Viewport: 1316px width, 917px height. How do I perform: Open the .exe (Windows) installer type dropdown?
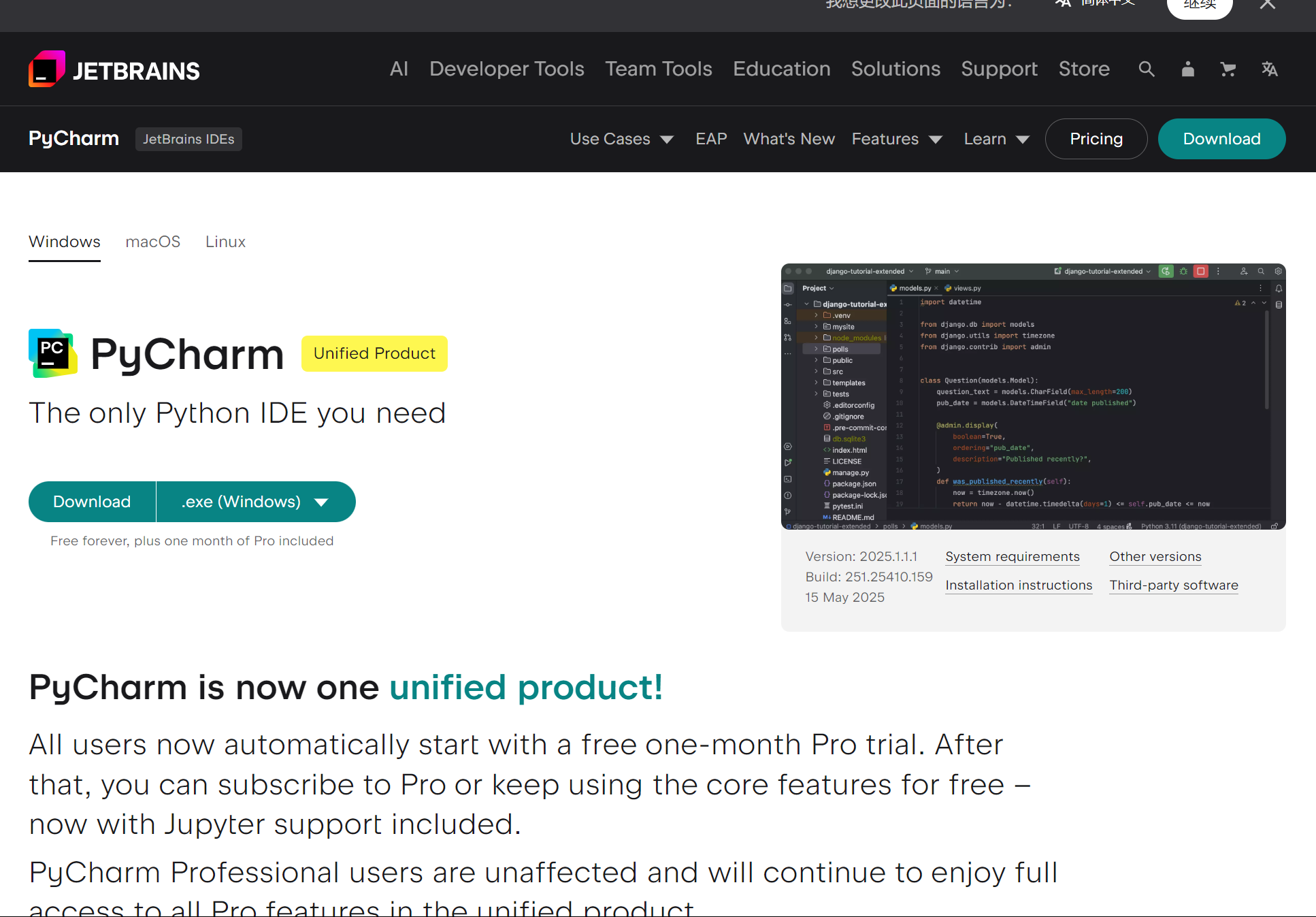click(255, 502)
